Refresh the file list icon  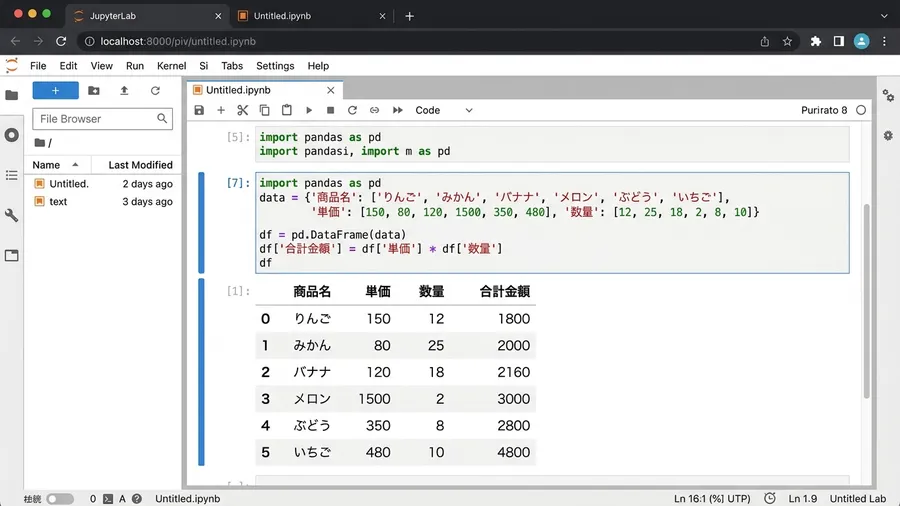tap(155, 91)
